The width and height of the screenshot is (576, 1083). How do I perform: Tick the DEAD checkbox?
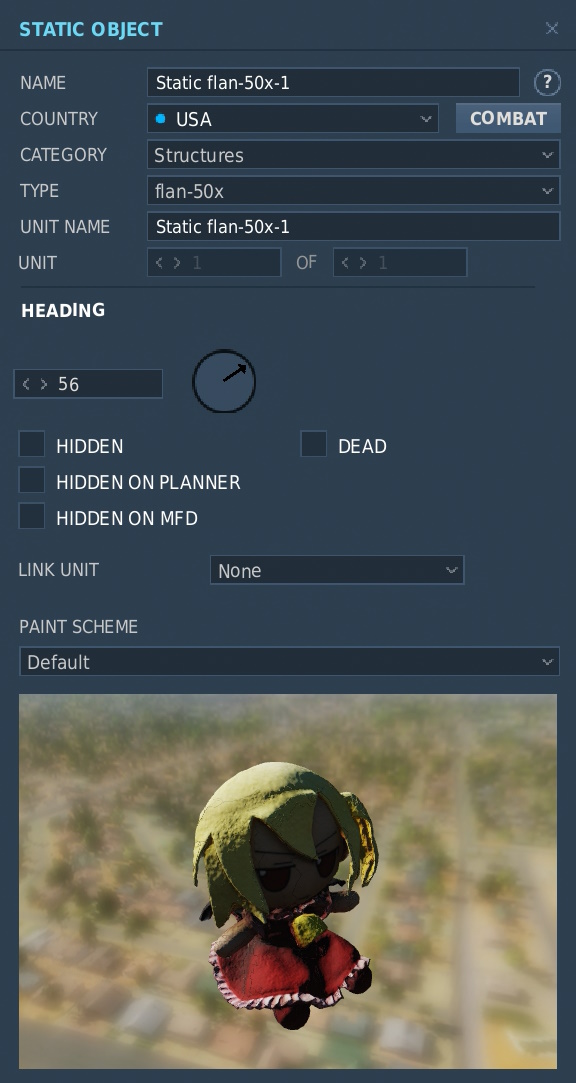pyautogui.click(x=314, y=444)
